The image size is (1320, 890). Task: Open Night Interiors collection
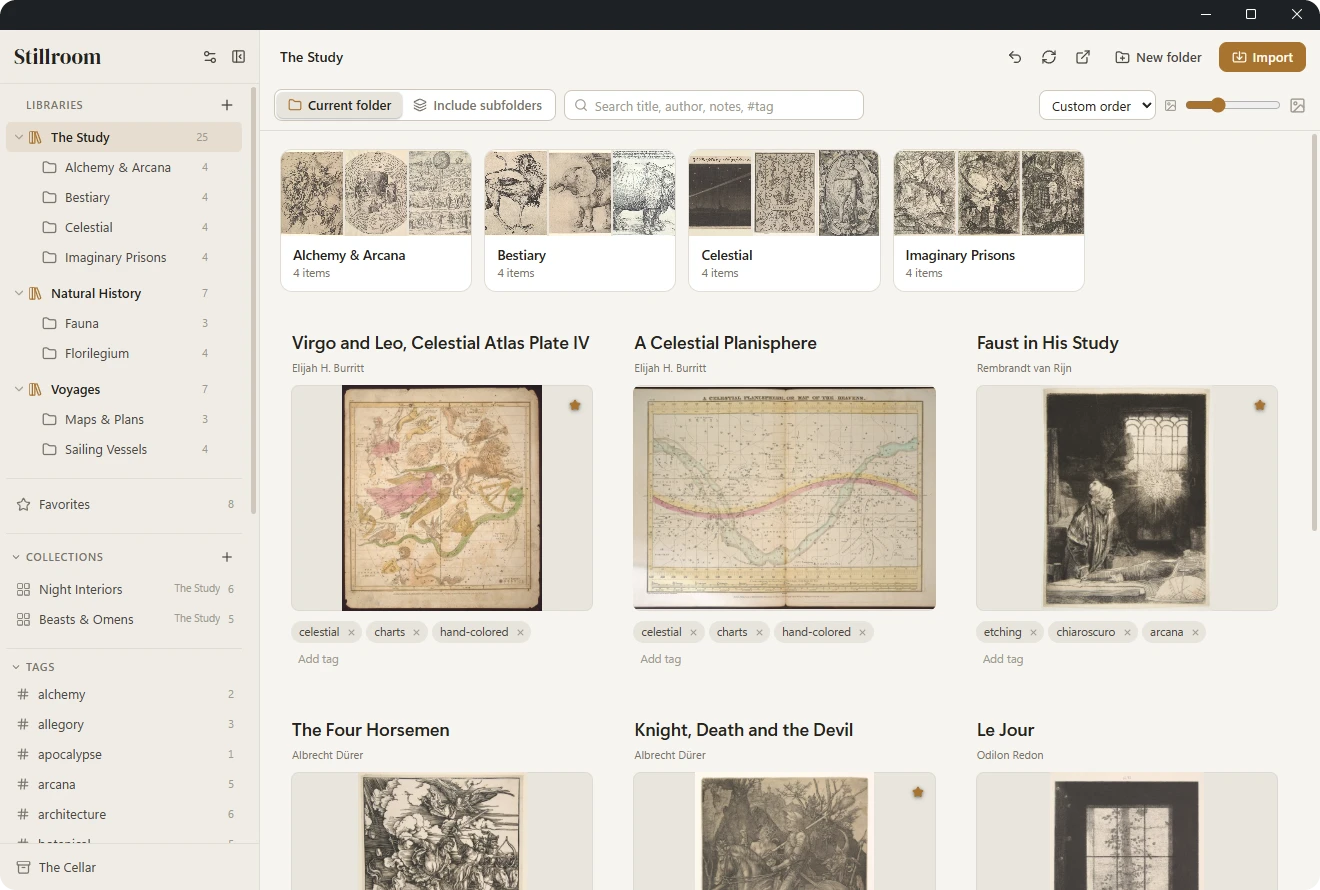124,589
